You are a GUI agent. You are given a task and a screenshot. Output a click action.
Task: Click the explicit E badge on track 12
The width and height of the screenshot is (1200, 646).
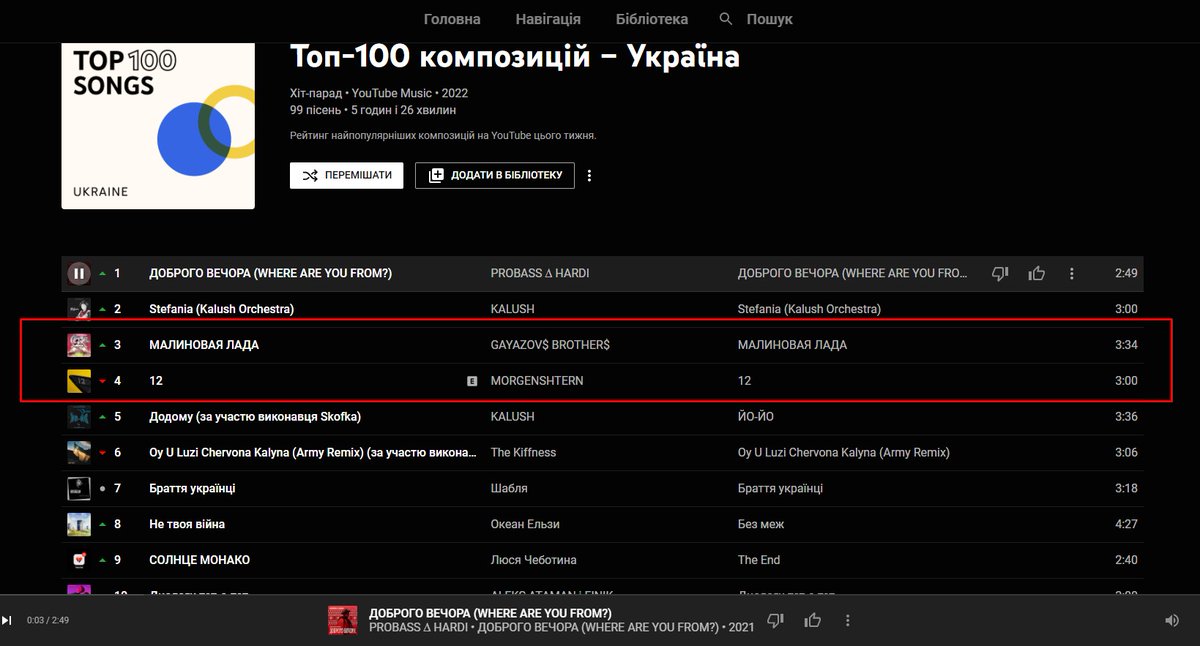[x=472, y=381]
